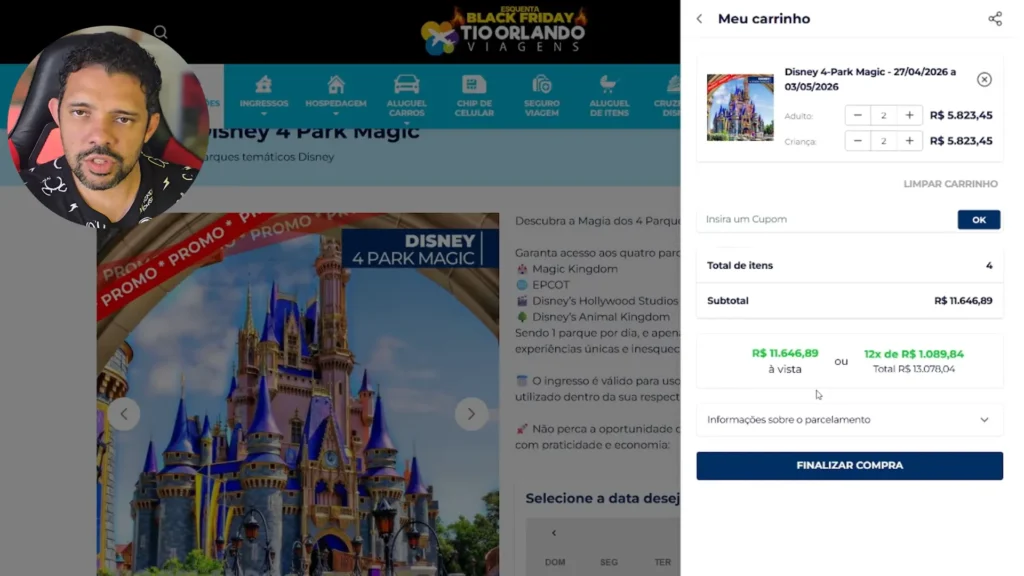Click FINALIZAR COMPRA button

click(x=849, y=466)
